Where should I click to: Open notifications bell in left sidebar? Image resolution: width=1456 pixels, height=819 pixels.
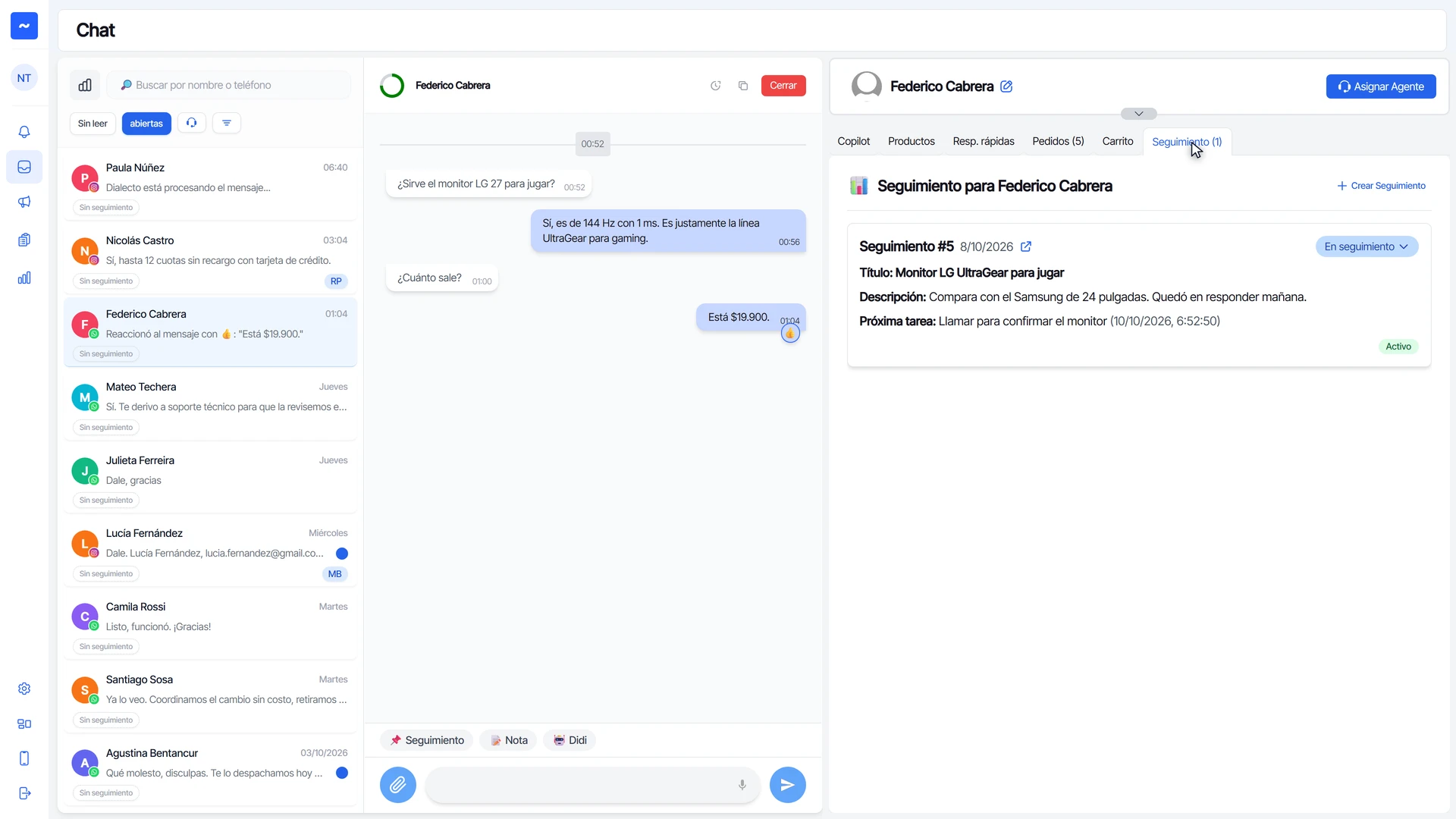(x=24, y=132)
